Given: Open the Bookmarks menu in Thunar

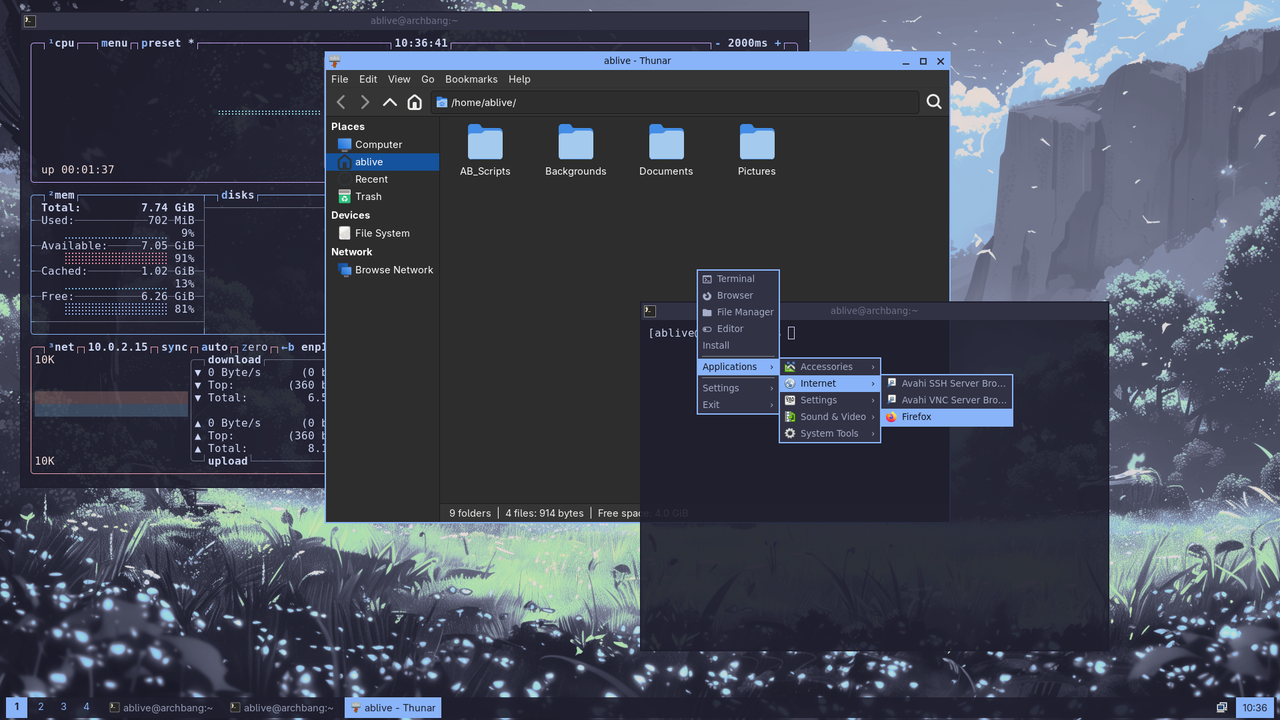Looking at the screenshot, I should point(470,79).
